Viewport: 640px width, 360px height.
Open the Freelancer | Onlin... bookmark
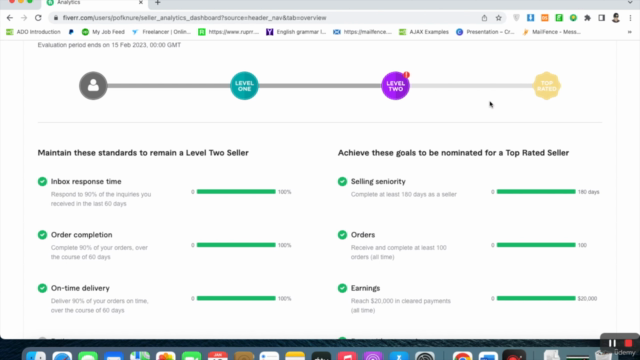tap(161, 32)
